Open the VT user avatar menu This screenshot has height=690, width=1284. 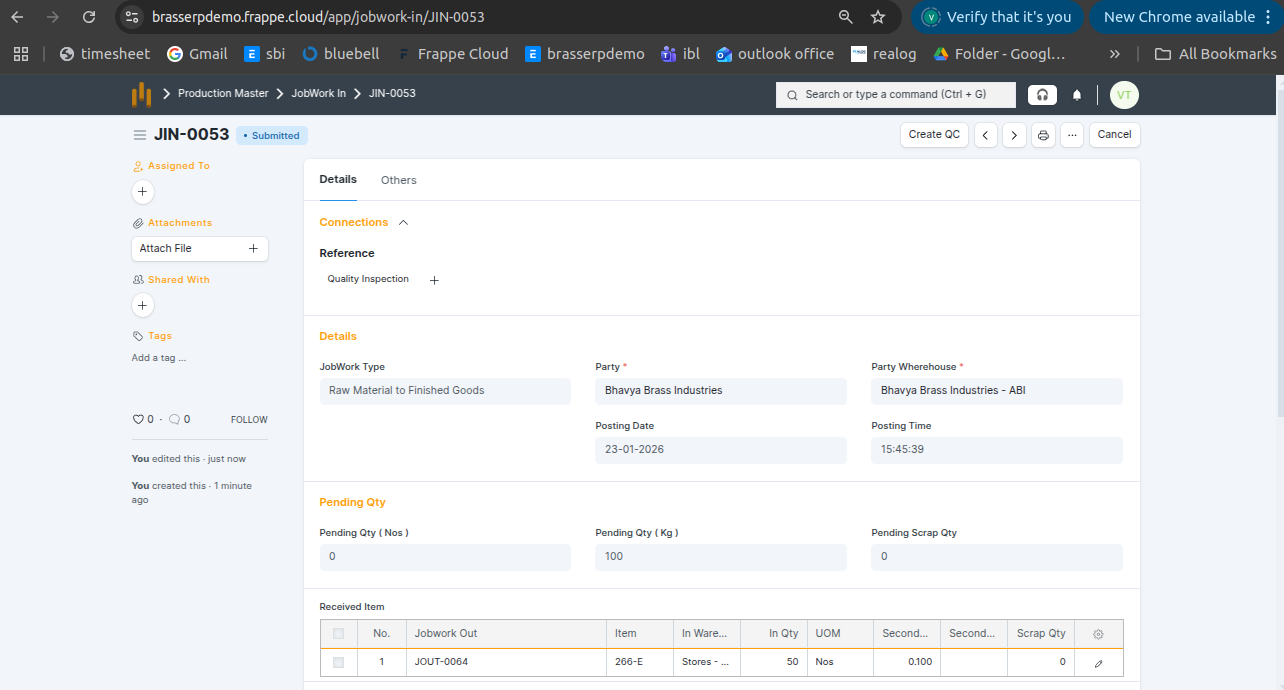point(1124,95)
